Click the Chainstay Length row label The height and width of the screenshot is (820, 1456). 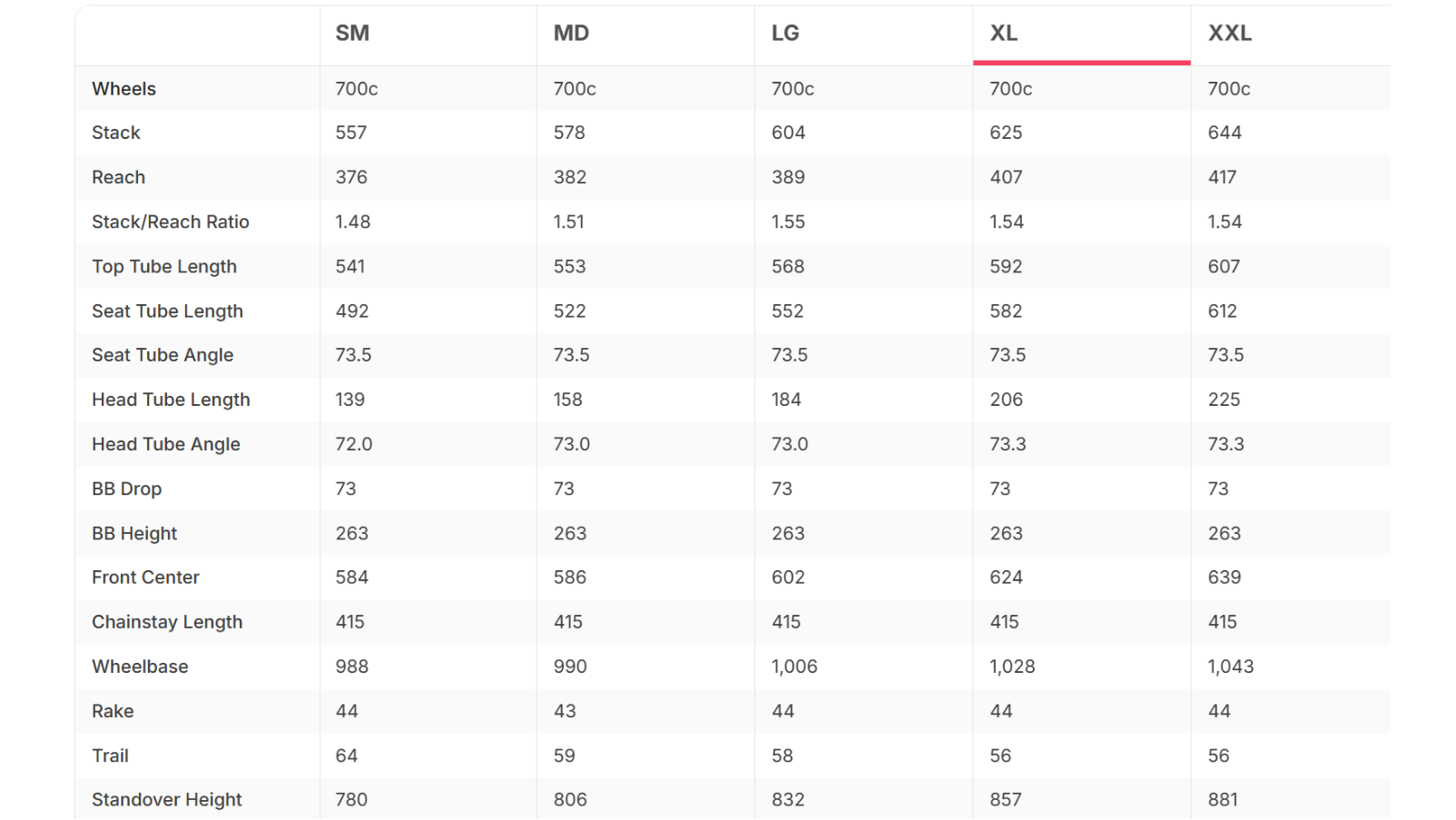pyautogui.click(x=167, y=622)
